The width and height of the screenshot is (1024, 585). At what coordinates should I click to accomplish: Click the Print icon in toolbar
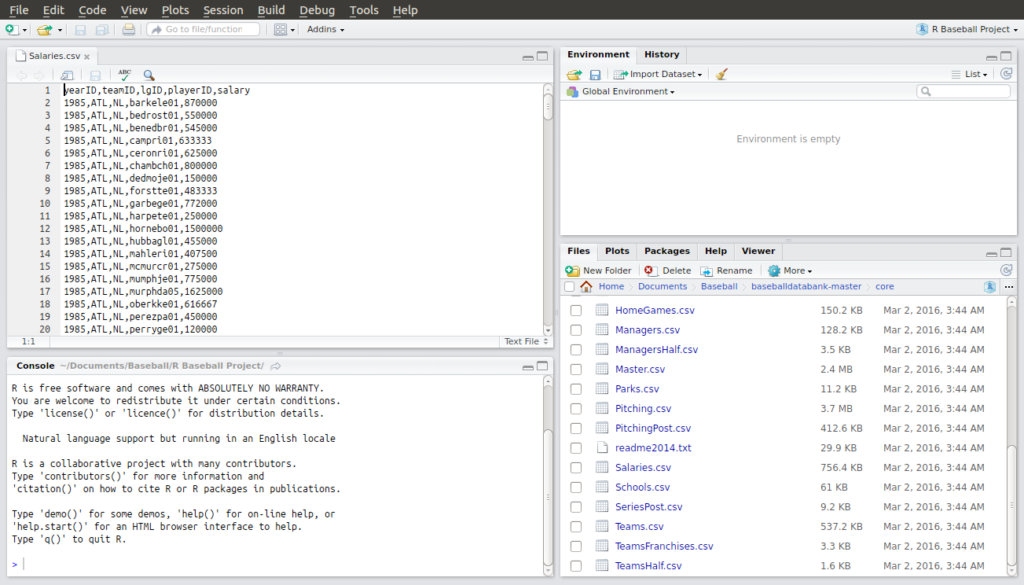129,29
